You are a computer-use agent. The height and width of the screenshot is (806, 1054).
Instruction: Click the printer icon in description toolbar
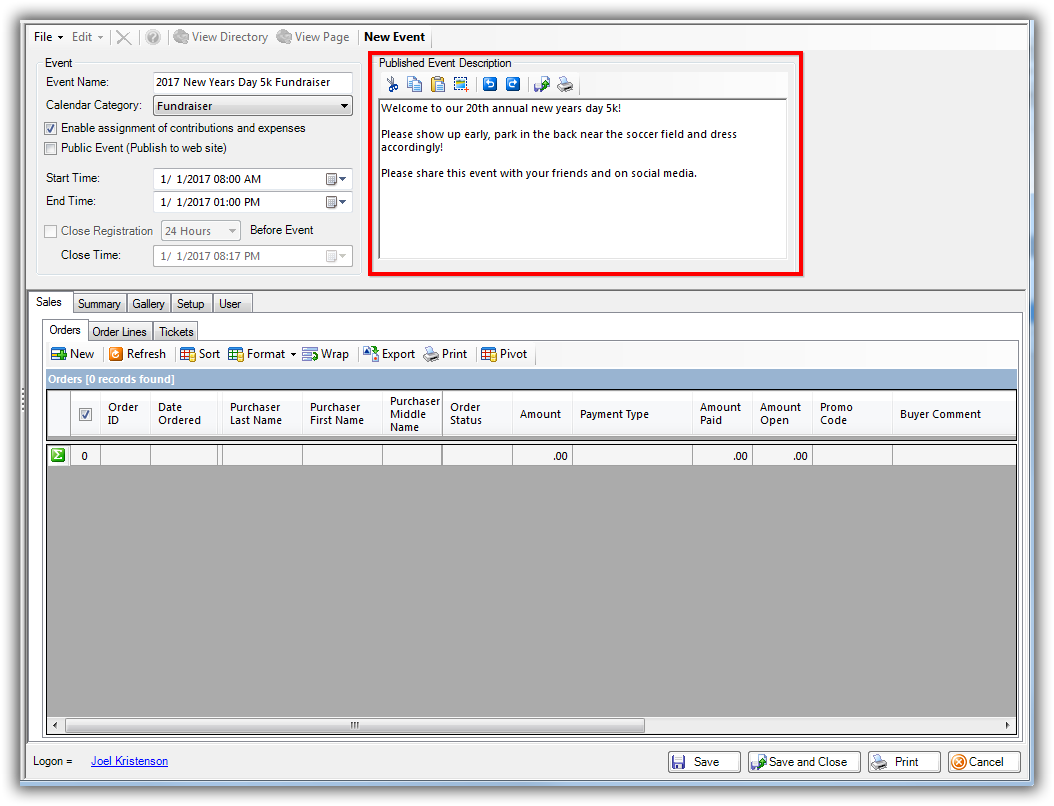pyautogui.click(x=566, y=85)
